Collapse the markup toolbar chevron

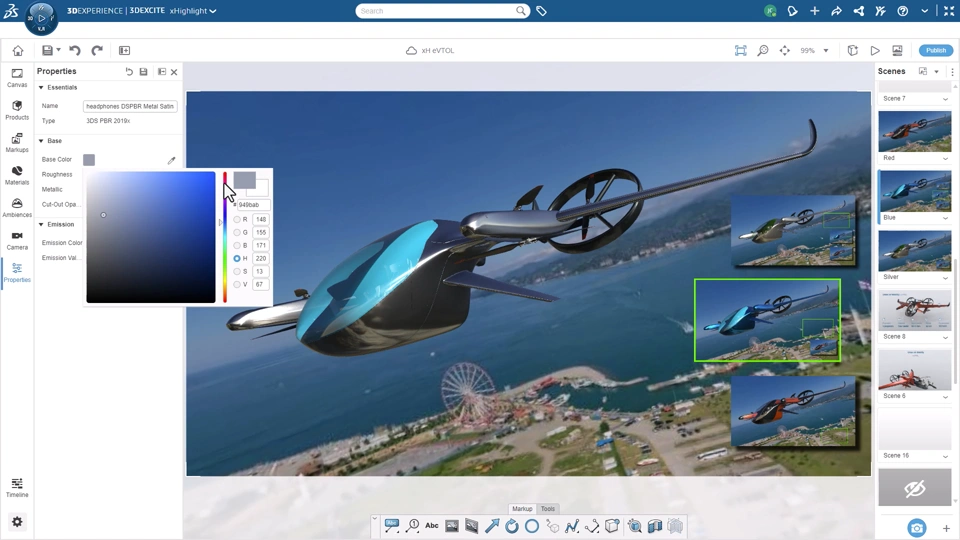tap(375, 519)
